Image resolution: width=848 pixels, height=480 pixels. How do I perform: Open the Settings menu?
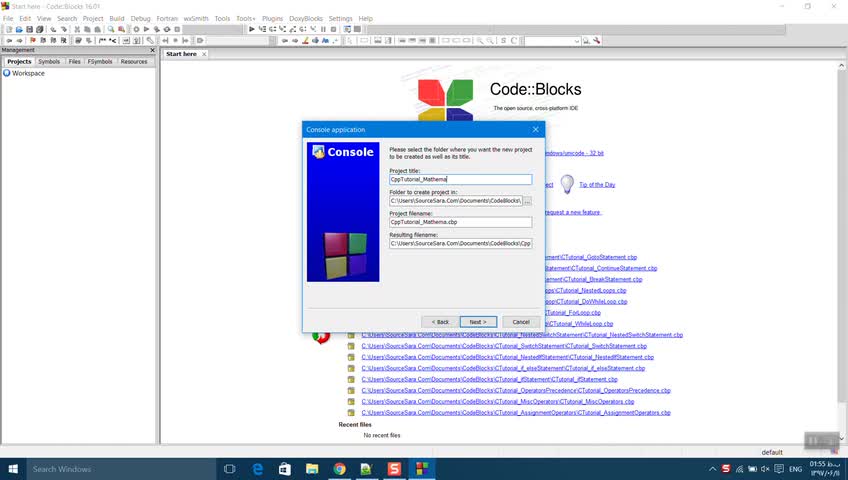pos(340,18)
